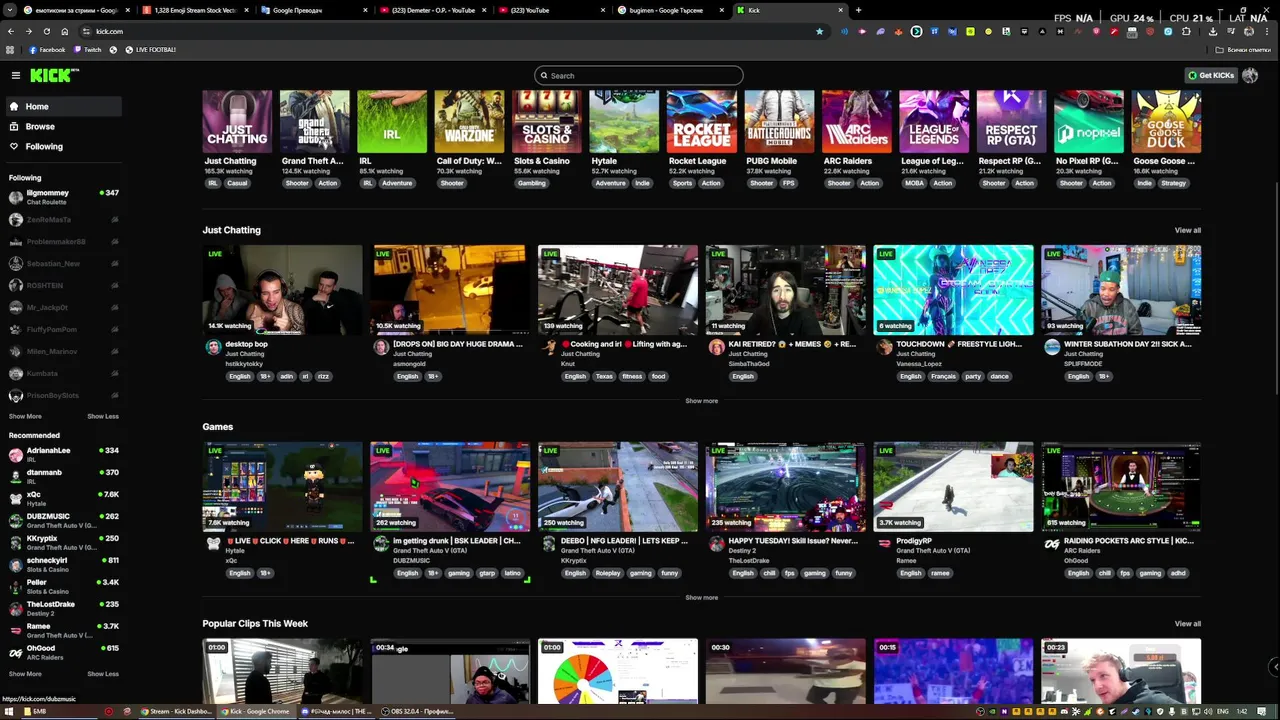Click the bookmark star in the address bar
This screenshot has height=720, width=1280.
(820, 31)
